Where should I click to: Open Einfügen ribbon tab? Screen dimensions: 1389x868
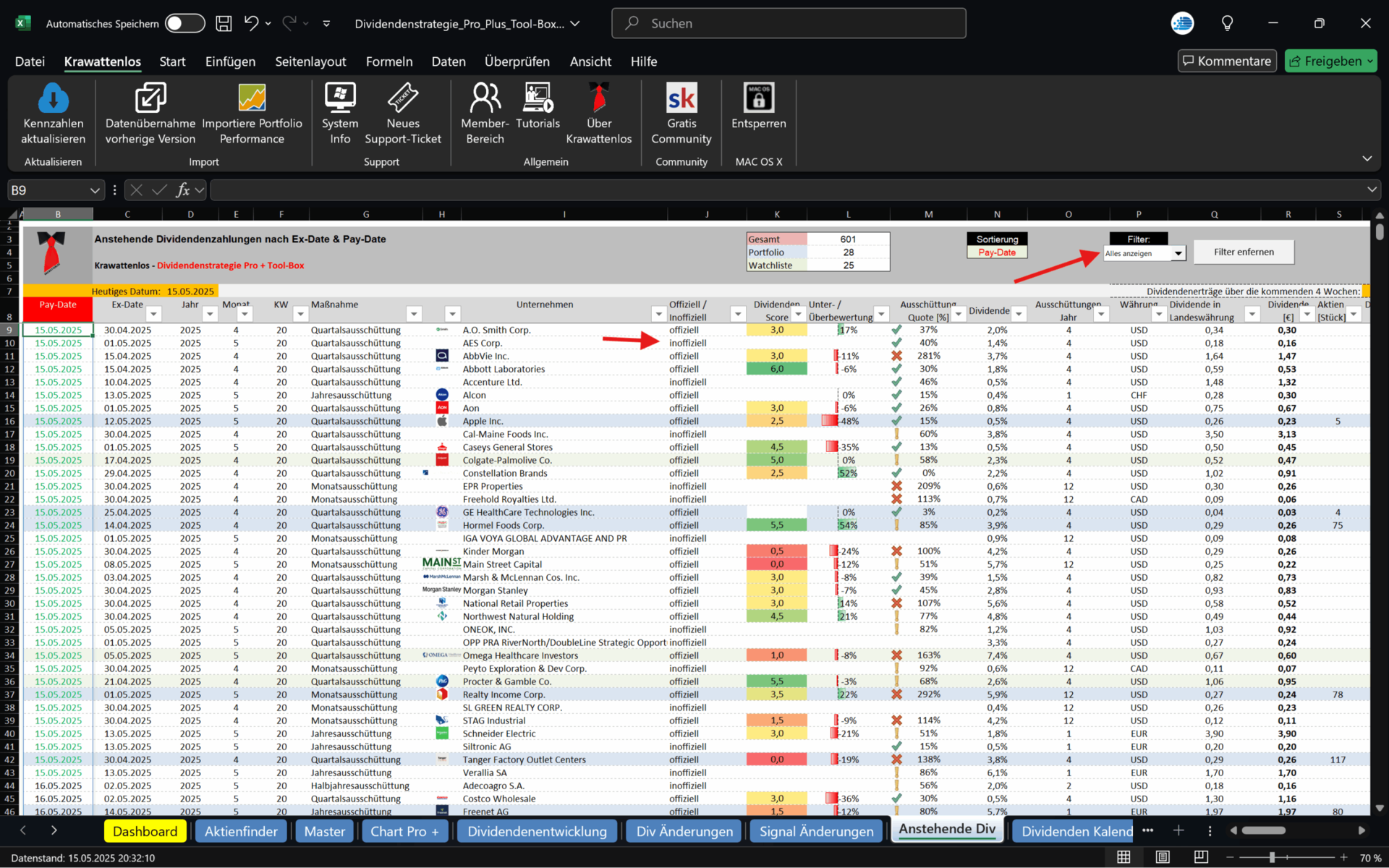pyautogui.click(x=230, y=61)
